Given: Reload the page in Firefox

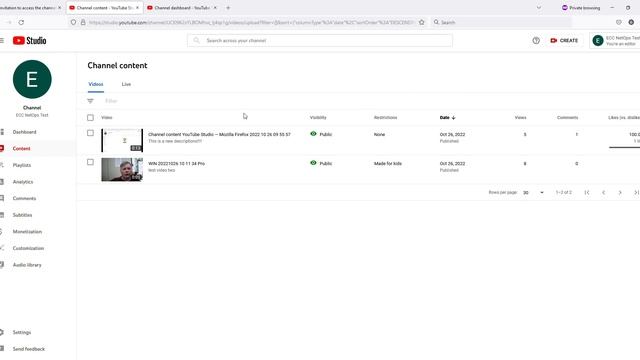Looking at the screenshot, I should click(21, 22).
